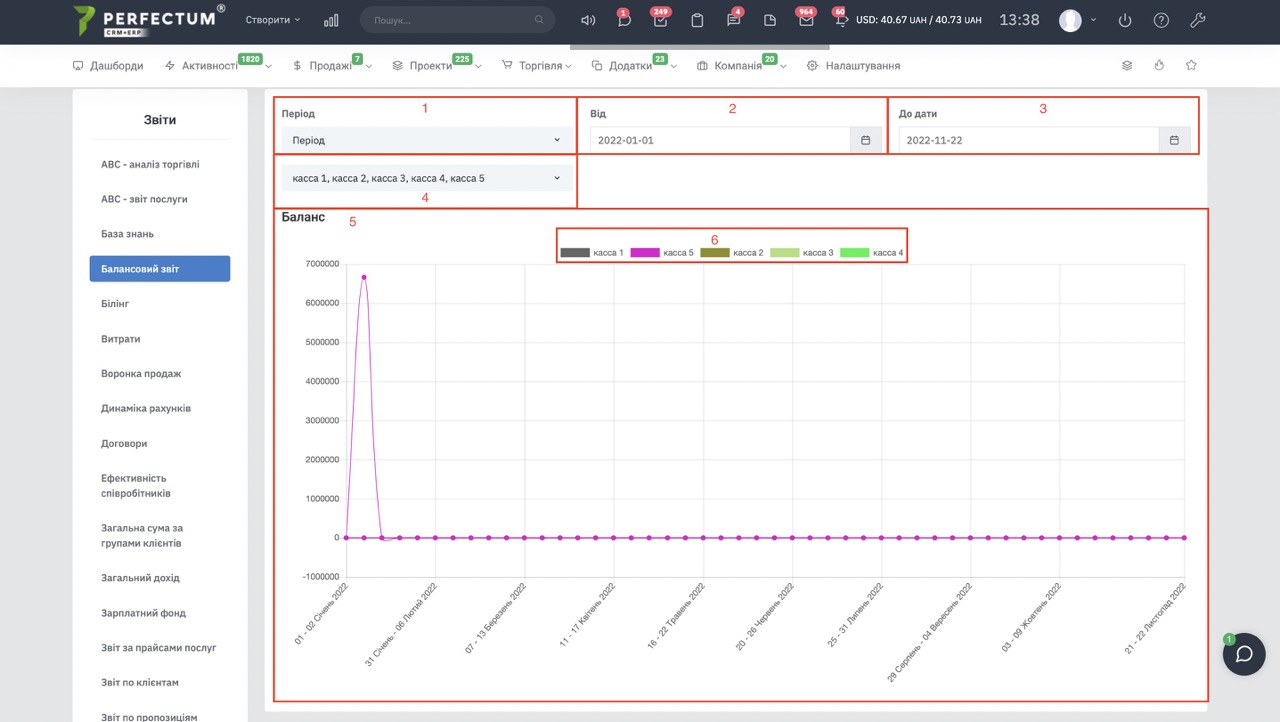Toggle касса 3 series in chart legend
This screenshot has height=722, width=1280.
point(802,253)
